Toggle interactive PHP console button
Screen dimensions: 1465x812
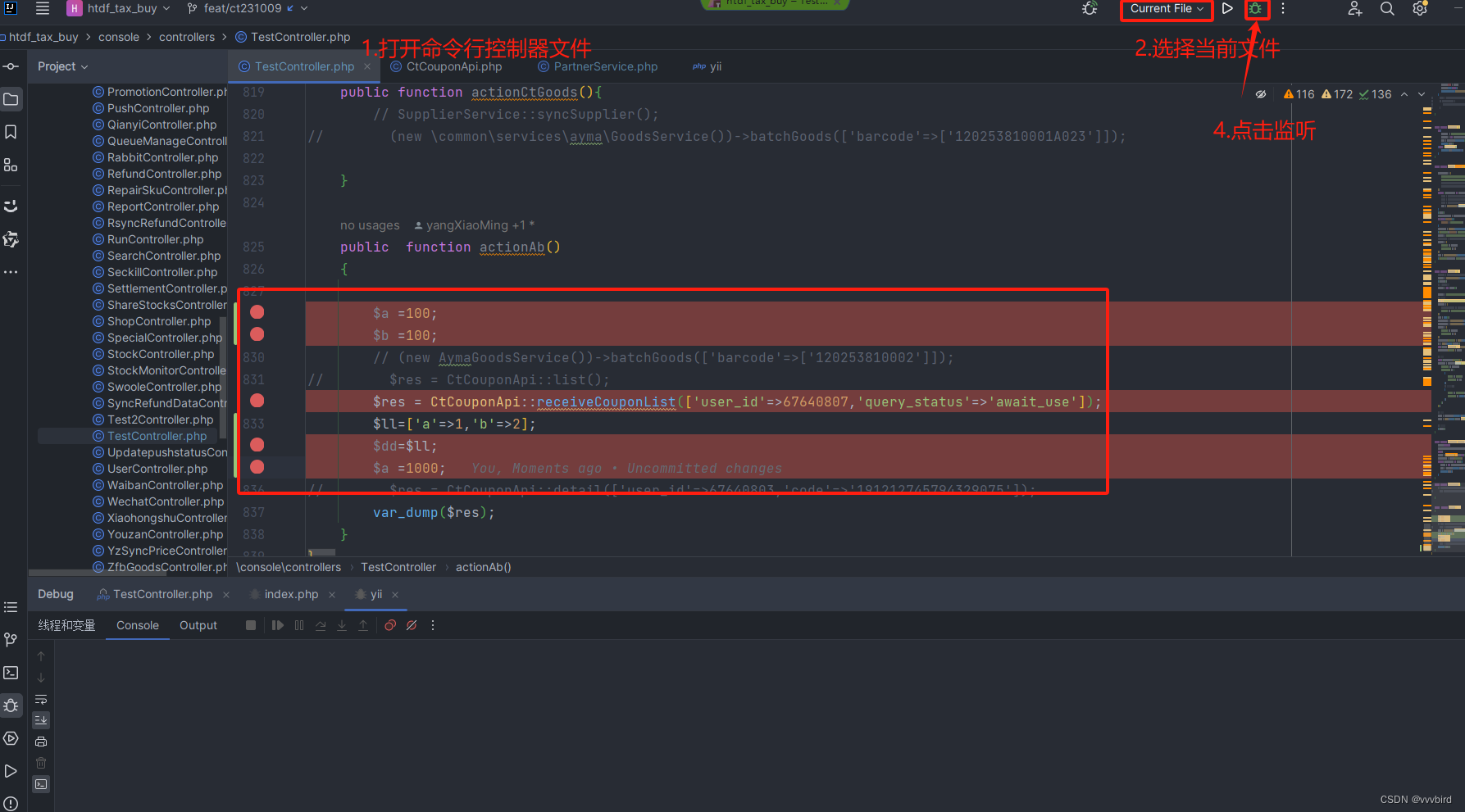(41, 784)
